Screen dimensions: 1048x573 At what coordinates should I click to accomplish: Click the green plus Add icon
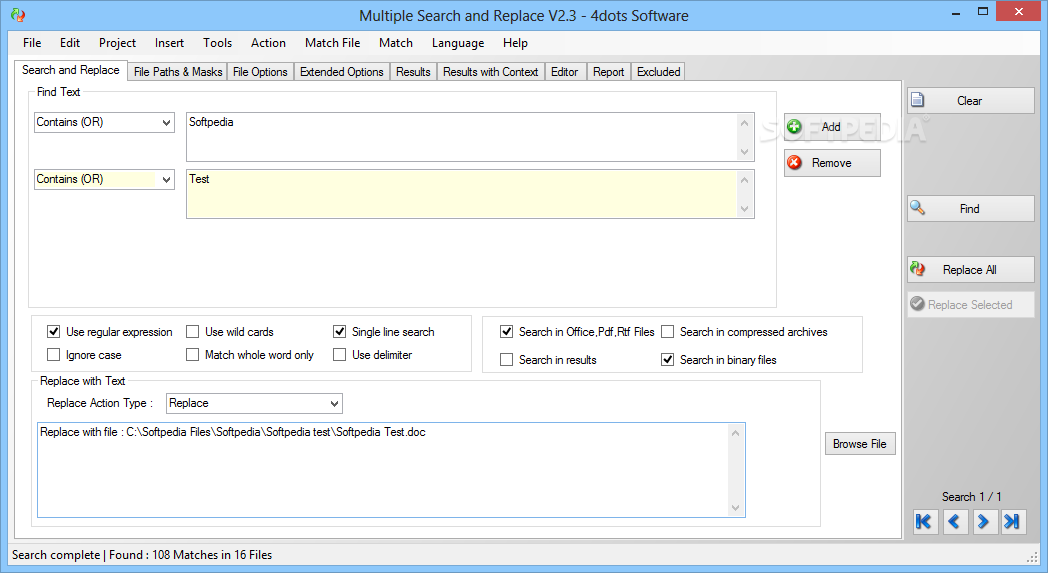[794, 126]
